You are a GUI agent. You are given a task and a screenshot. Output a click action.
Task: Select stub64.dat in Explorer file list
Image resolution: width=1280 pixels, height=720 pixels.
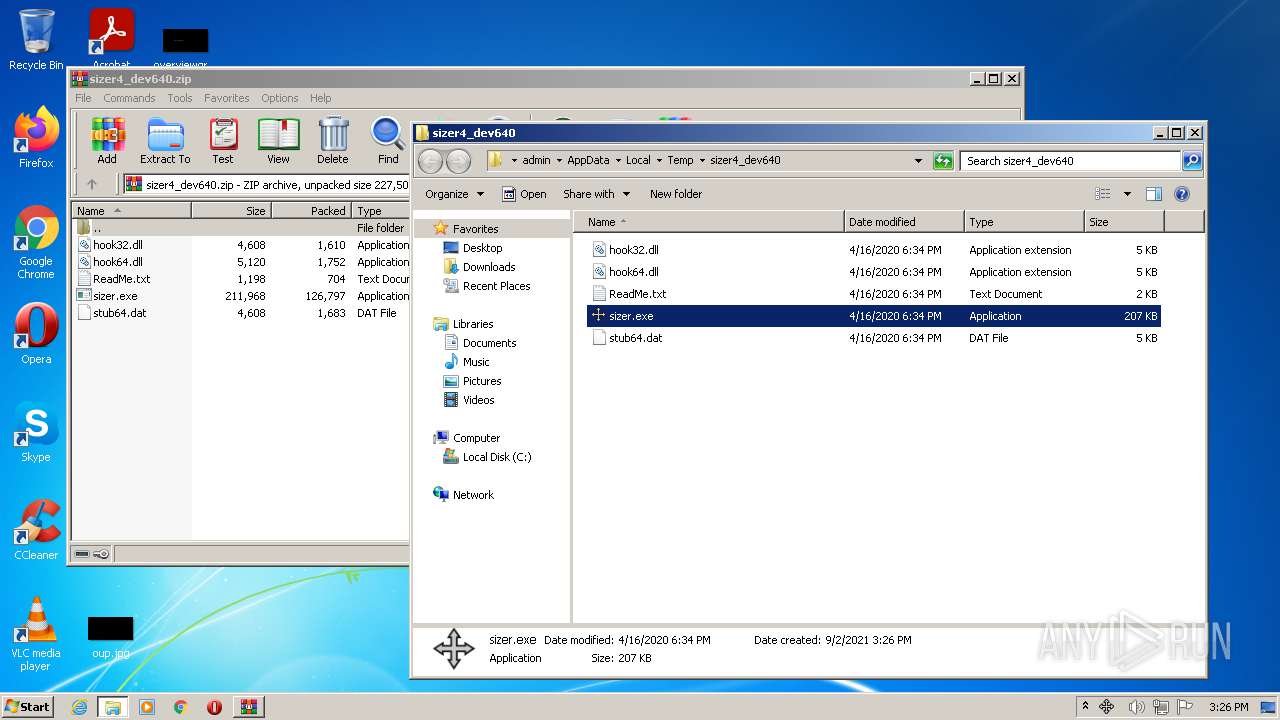pos(636,338)
